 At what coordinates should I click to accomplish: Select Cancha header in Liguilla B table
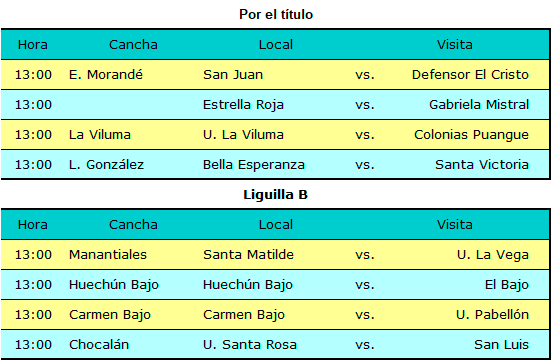(133, 225)
